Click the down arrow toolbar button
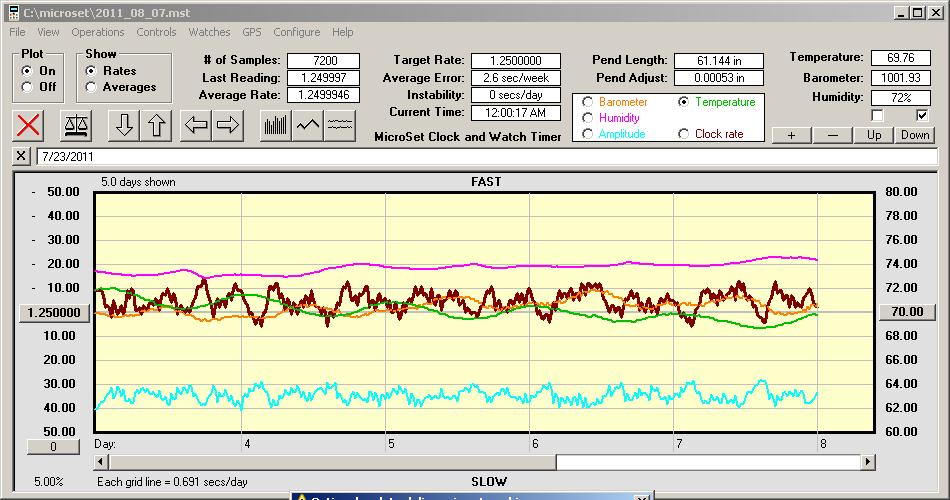Viewport: 950px width, 500px height. (x=124, y=125)
